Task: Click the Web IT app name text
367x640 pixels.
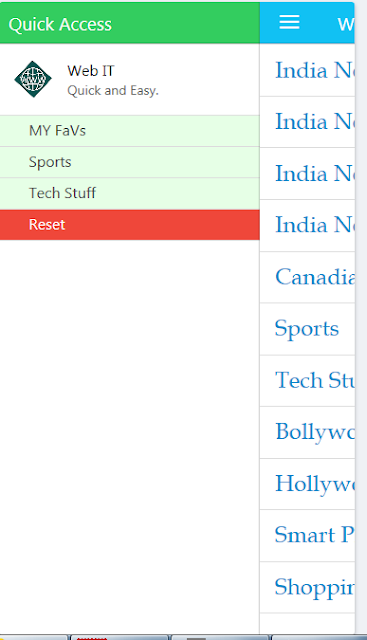Action: [x=91, y=71]
